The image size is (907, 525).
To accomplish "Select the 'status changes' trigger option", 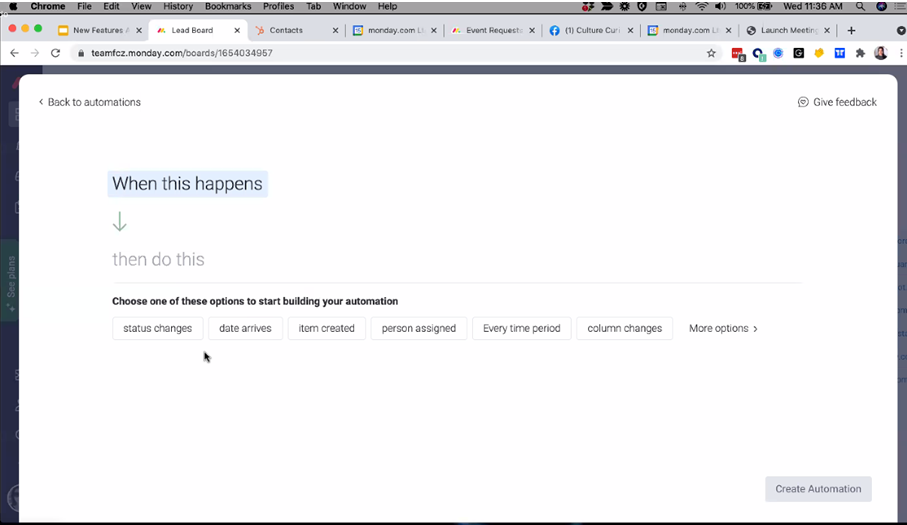I will click(158, 328).
